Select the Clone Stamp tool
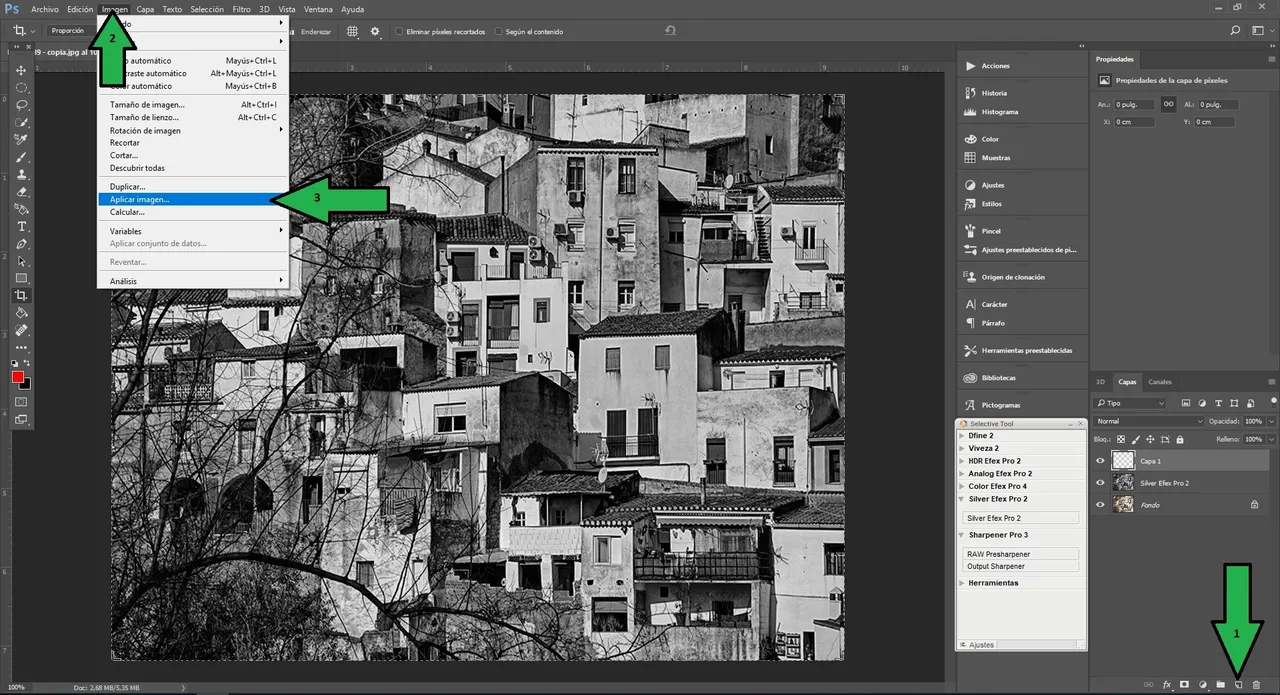The height and width of the screenshot is (695, 1280). (x=21, y=174)
